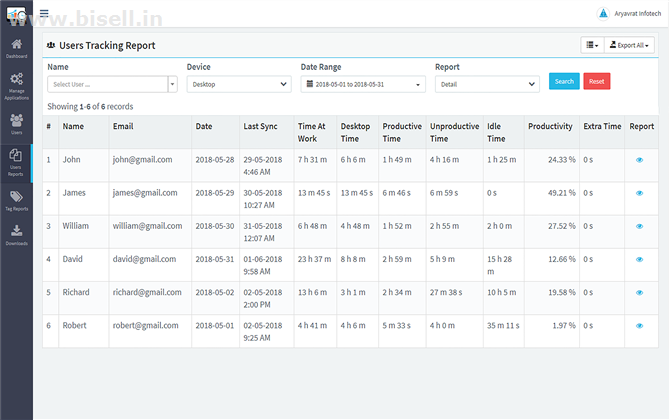This screenshot has height=420, width=670.
Task: Open the Export All dropdown
Action: 629,45
